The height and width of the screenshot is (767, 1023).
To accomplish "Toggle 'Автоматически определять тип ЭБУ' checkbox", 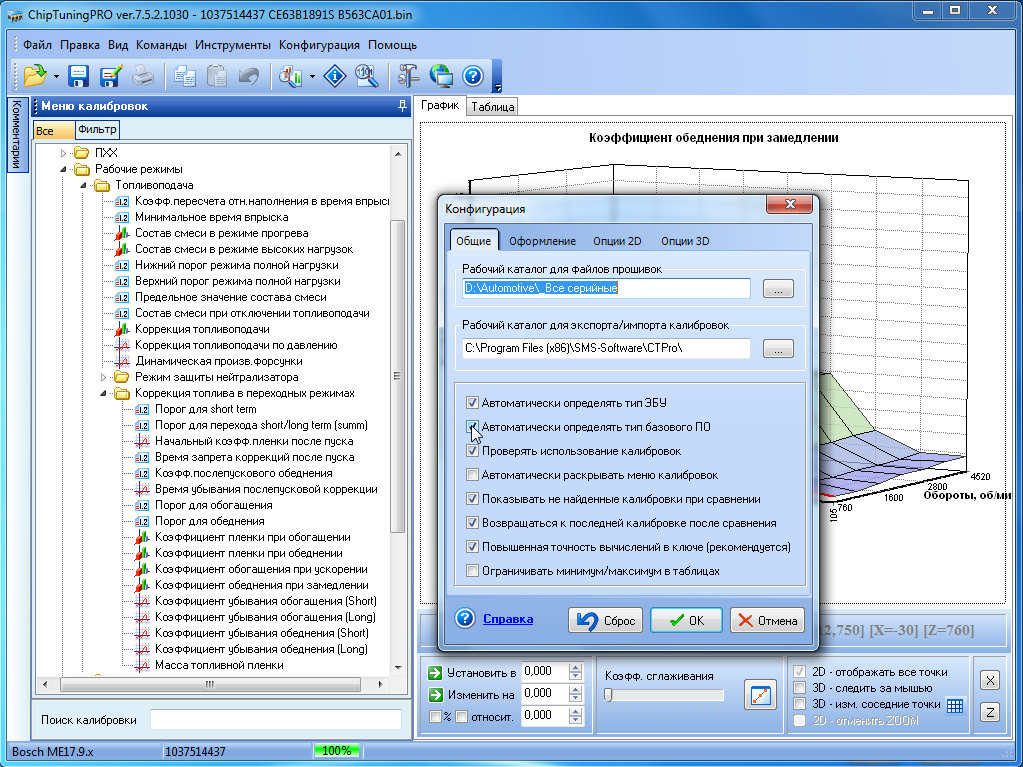I will [472, 403].
